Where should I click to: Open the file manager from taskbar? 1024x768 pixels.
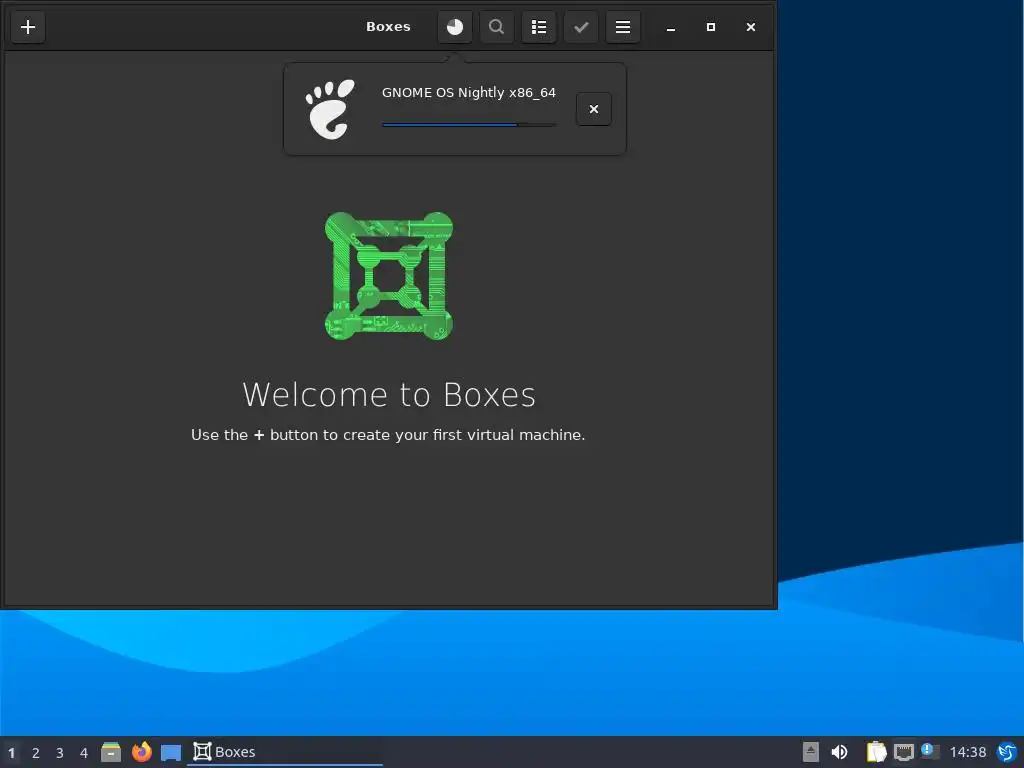111,752
